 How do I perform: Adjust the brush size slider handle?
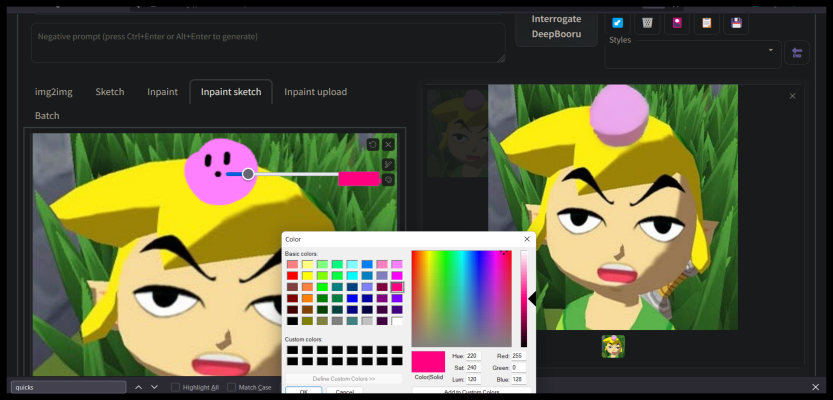pyautogui.click(x=248, y=174)
